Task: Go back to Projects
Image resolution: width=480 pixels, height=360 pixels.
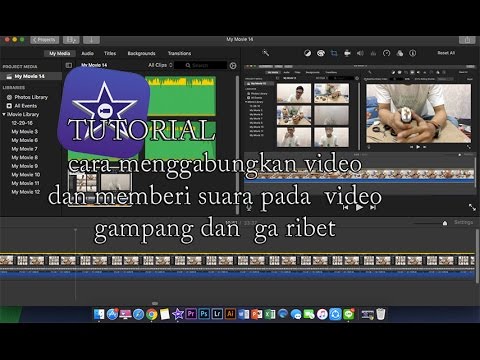Action: point(44,40)
